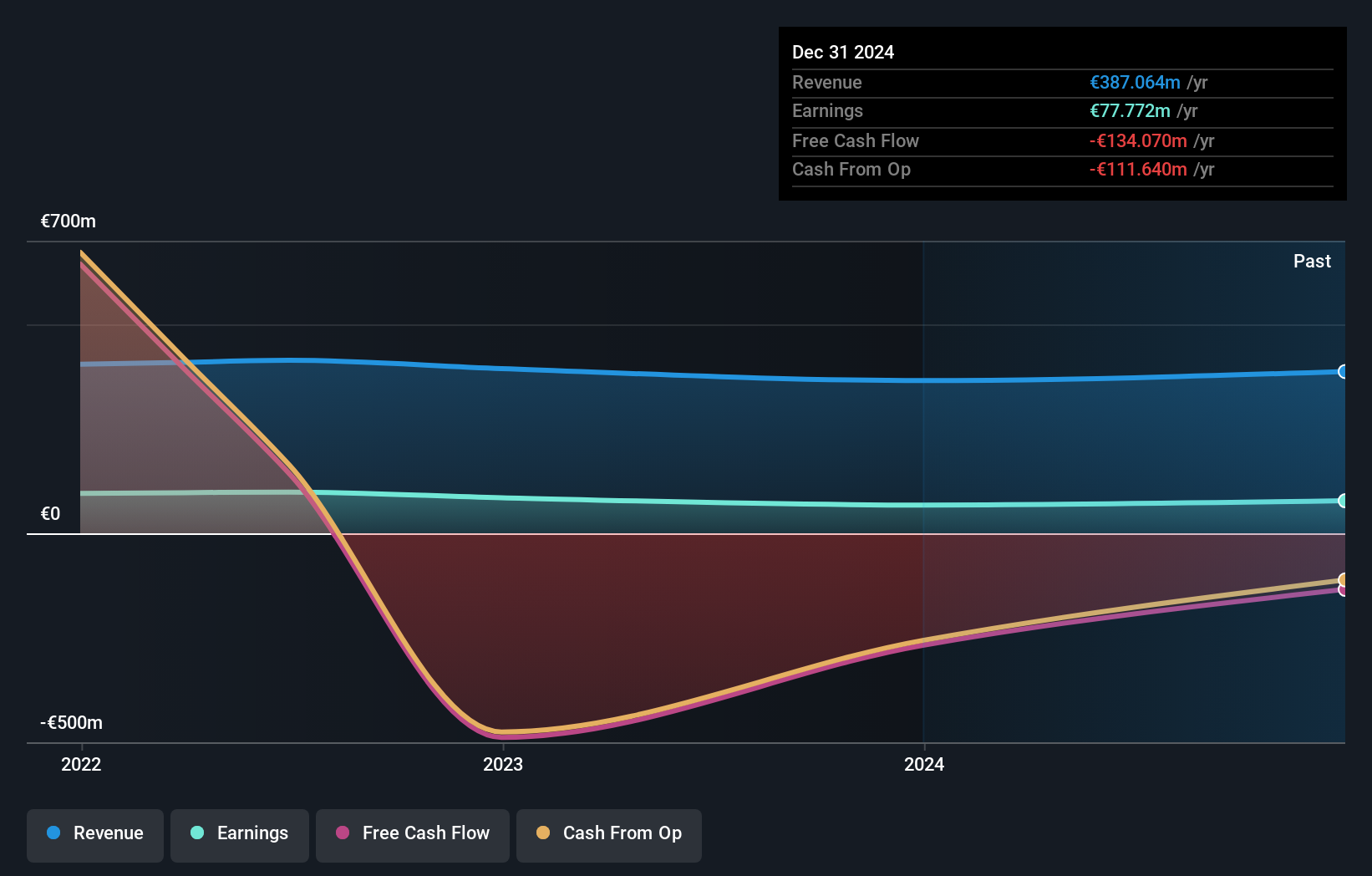This screenshot has height=876, width=1372.
Task: Click the €387.064m Revenue value in tooltip
Action: (1135, 83)
